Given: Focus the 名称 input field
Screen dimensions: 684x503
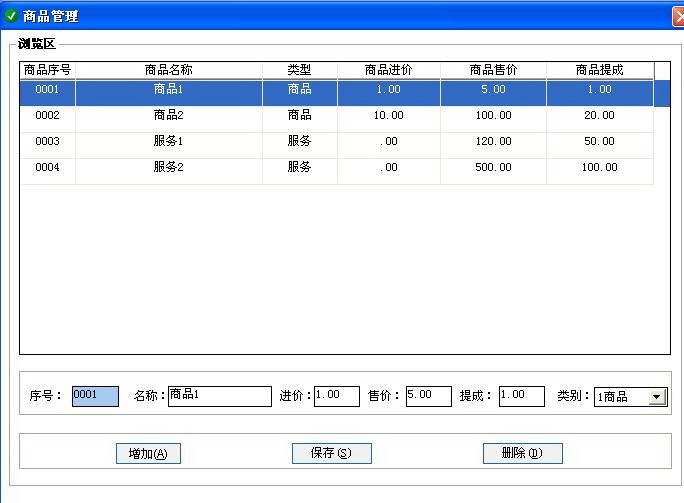Looking at the screenshot, I should [x=220, y=396].
